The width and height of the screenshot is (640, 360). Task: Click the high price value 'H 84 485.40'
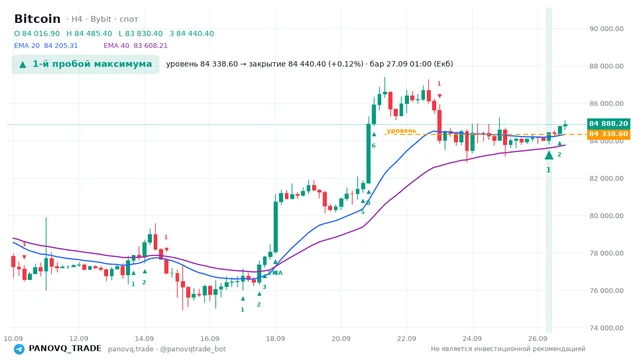pyautogui.click(x=89, y=33)
